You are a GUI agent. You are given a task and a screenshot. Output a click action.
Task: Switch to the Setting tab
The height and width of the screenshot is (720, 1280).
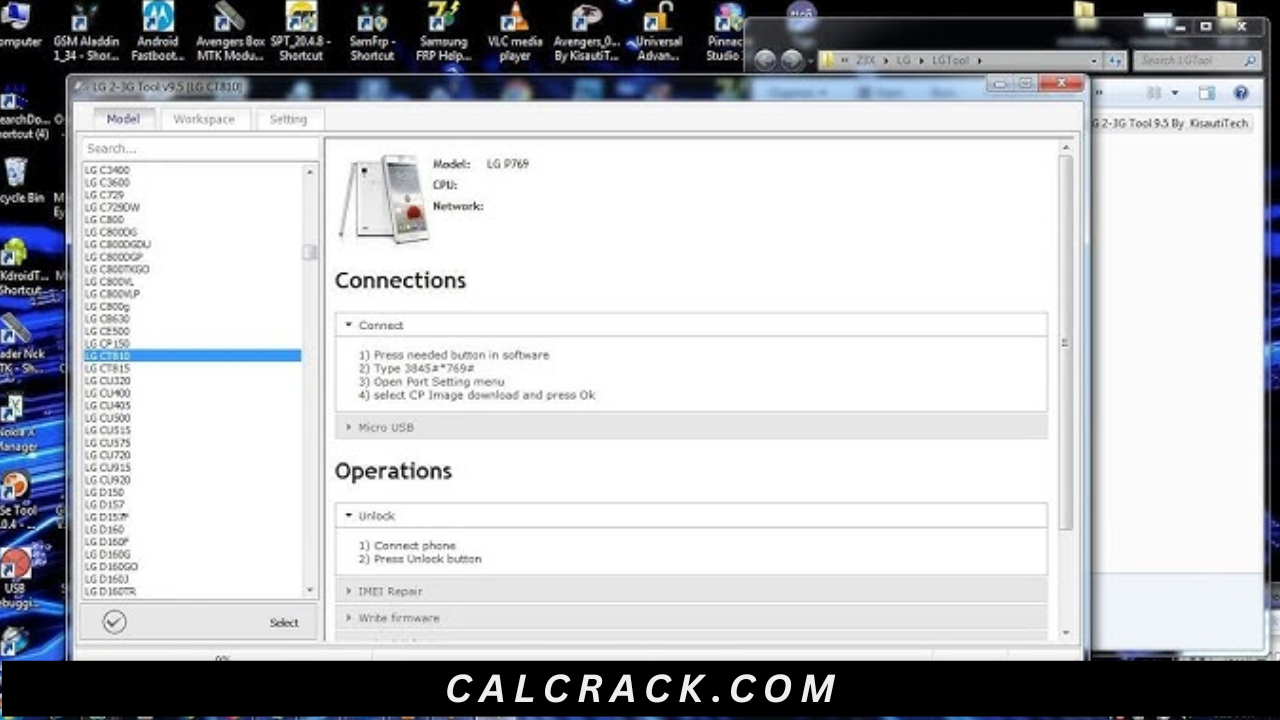click(288, 119)
